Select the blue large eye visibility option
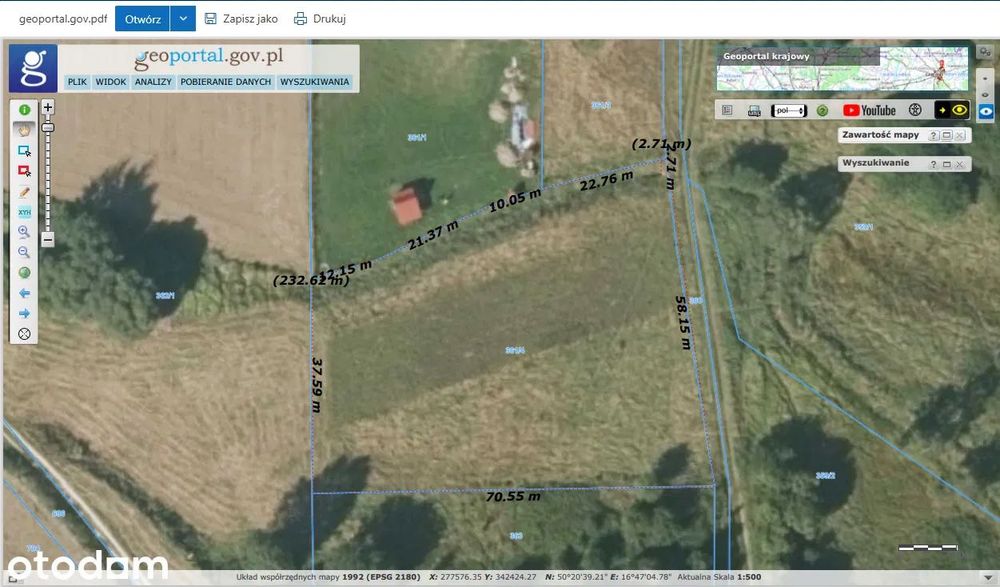This screenshot has width=1000, height=587. click(985, 111)
